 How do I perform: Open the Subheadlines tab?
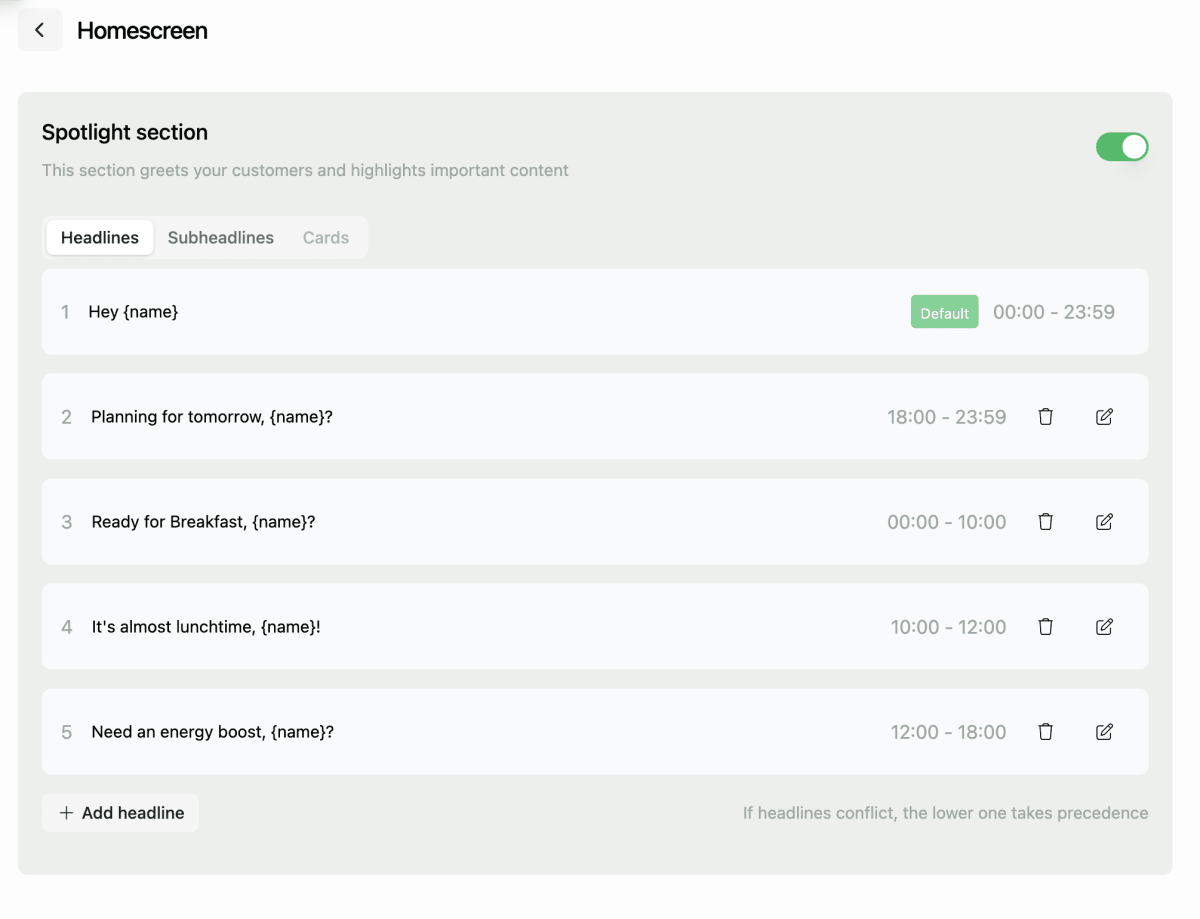pyautogui.click(x=220, y=238)
